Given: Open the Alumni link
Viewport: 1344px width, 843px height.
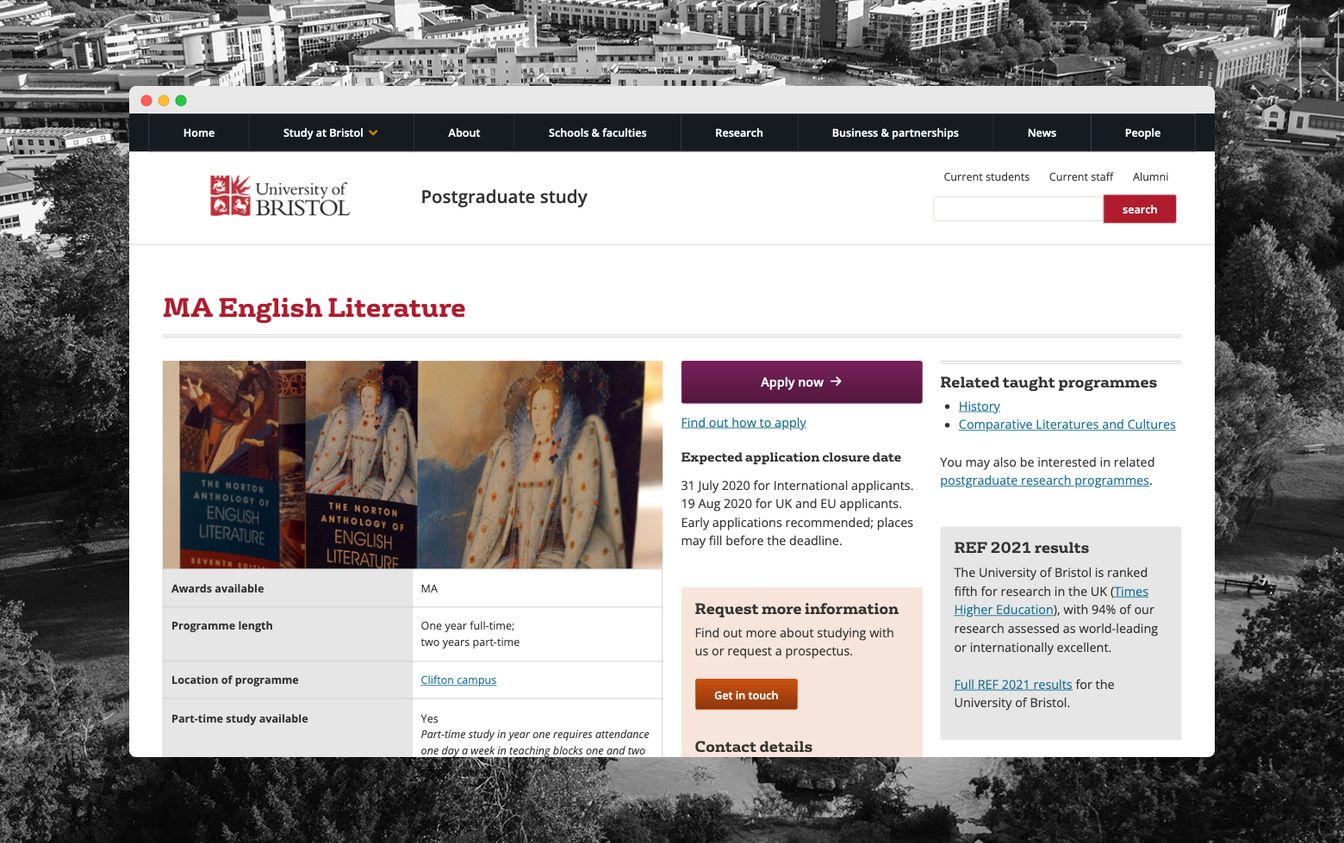Looking at the screenshot, I should point(1150,177).
